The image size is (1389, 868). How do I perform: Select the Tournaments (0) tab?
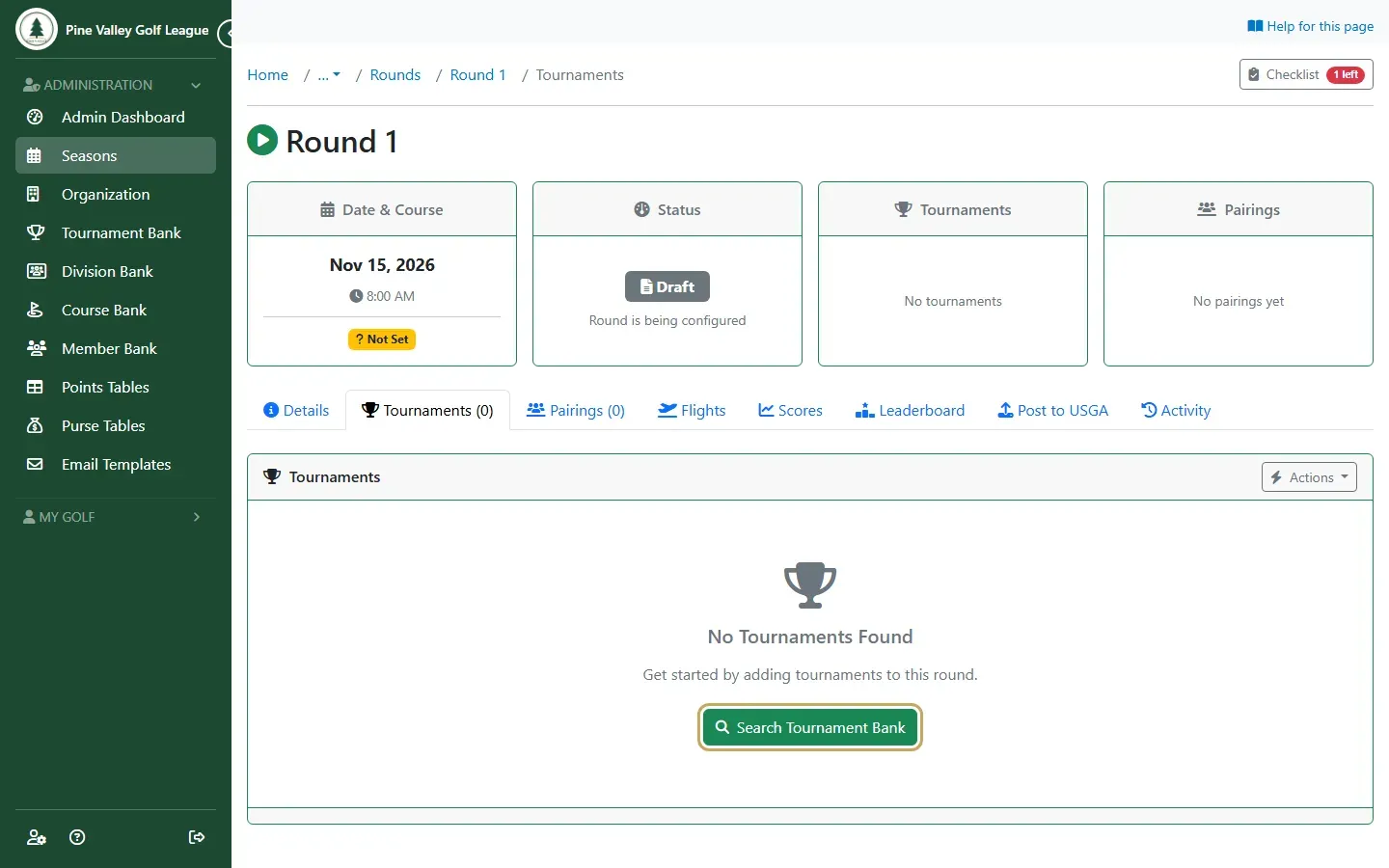(427, 410)
